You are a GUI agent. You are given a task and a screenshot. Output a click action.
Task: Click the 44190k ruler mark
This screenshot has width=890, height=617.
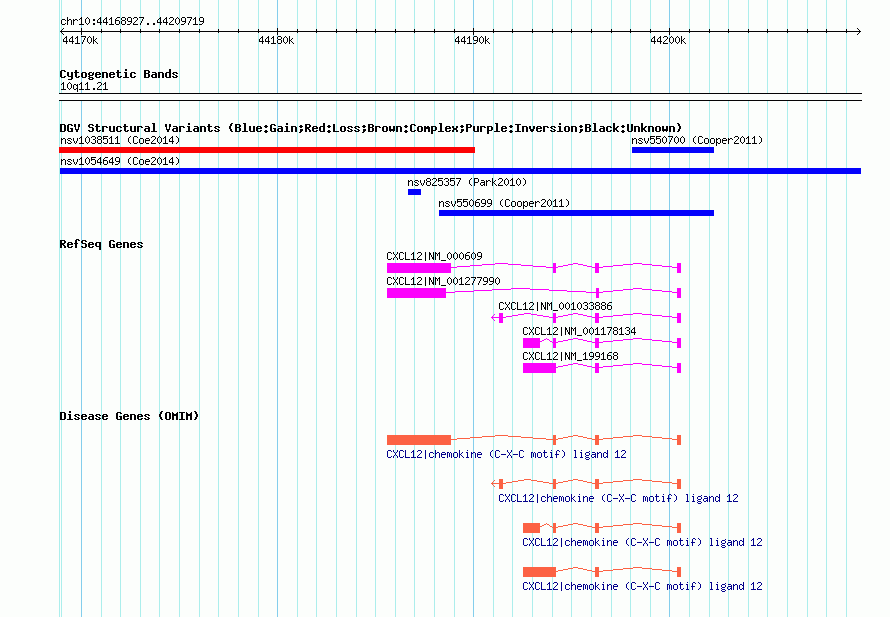point(472,40)
